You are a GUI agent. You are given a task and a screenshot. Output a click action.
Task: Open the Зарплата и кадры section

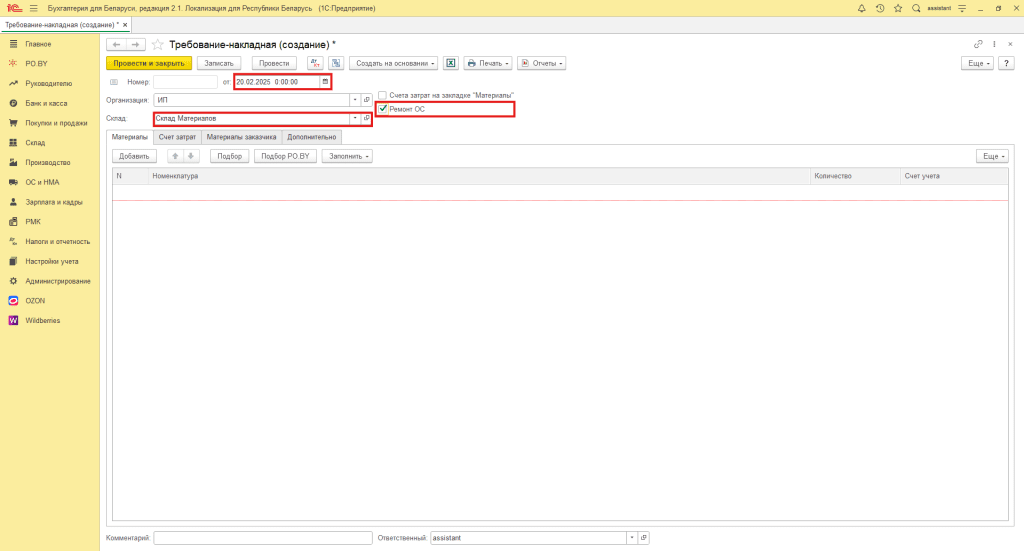54,202
